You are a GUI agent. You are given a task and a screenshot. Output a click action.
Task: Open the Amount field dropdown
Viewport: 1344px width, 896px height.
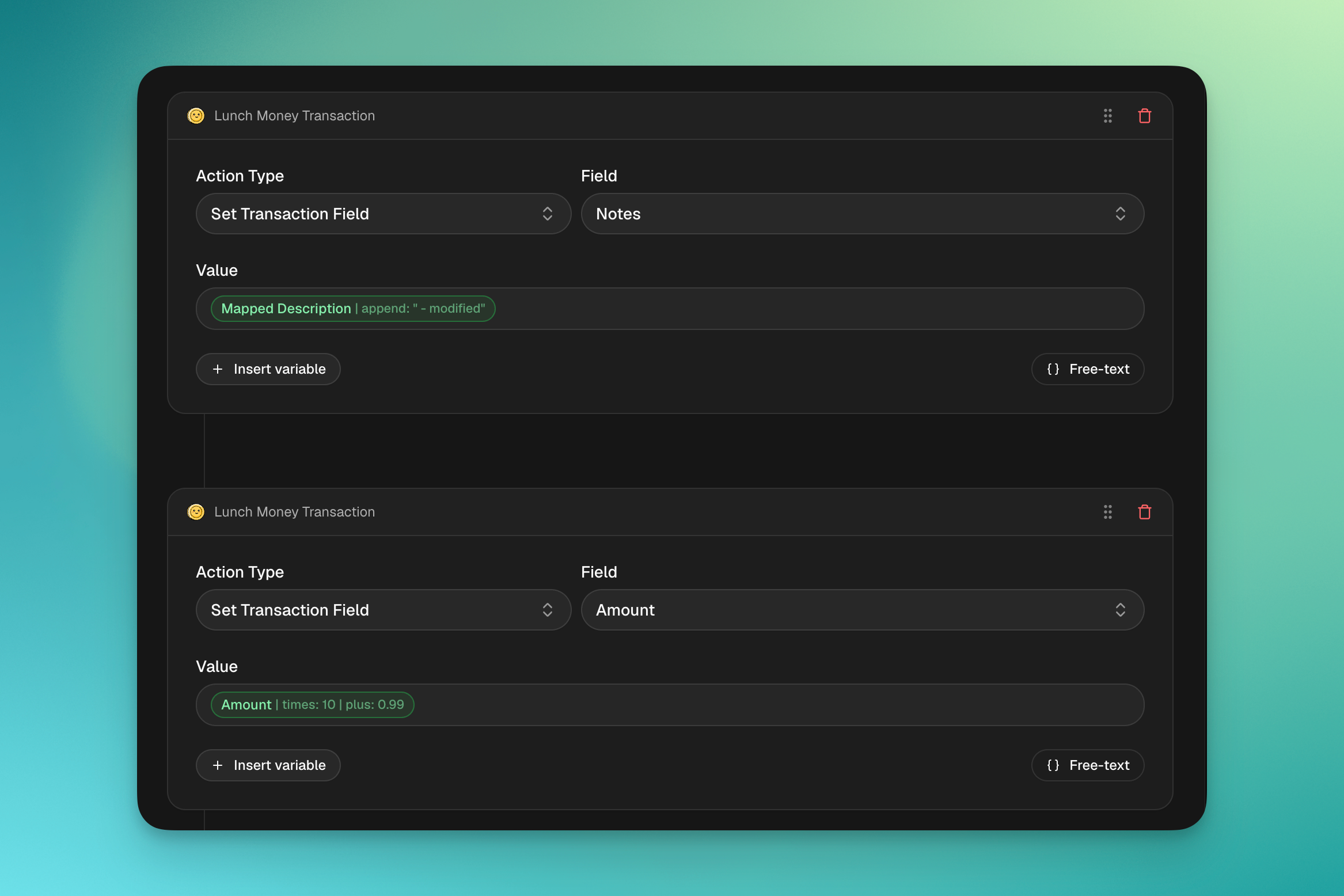click(862, 610)
